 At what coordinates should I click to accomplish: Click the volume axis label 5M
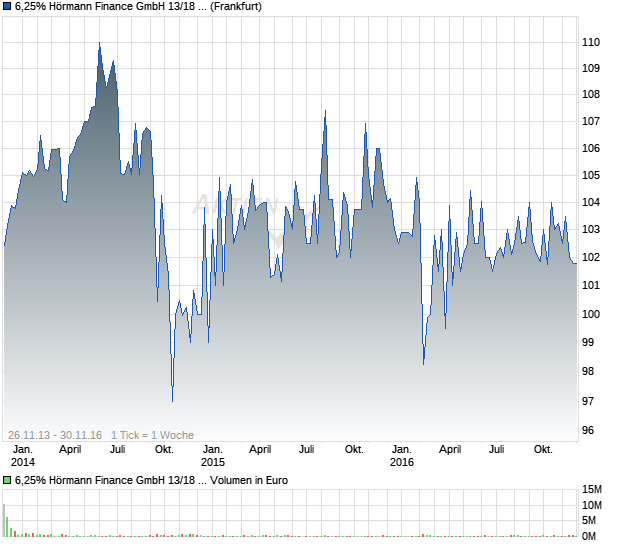[x=589, y=521]
